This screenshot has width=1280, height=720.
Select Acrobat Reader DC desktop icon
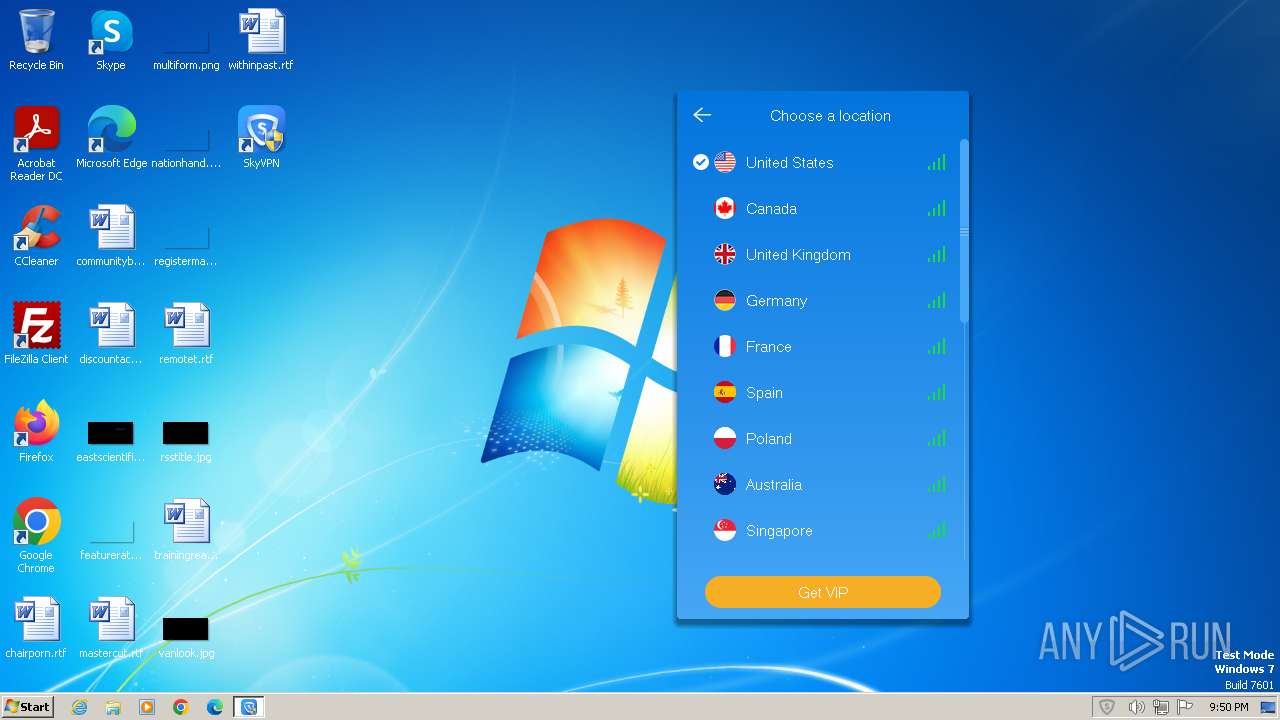(36, 144)
